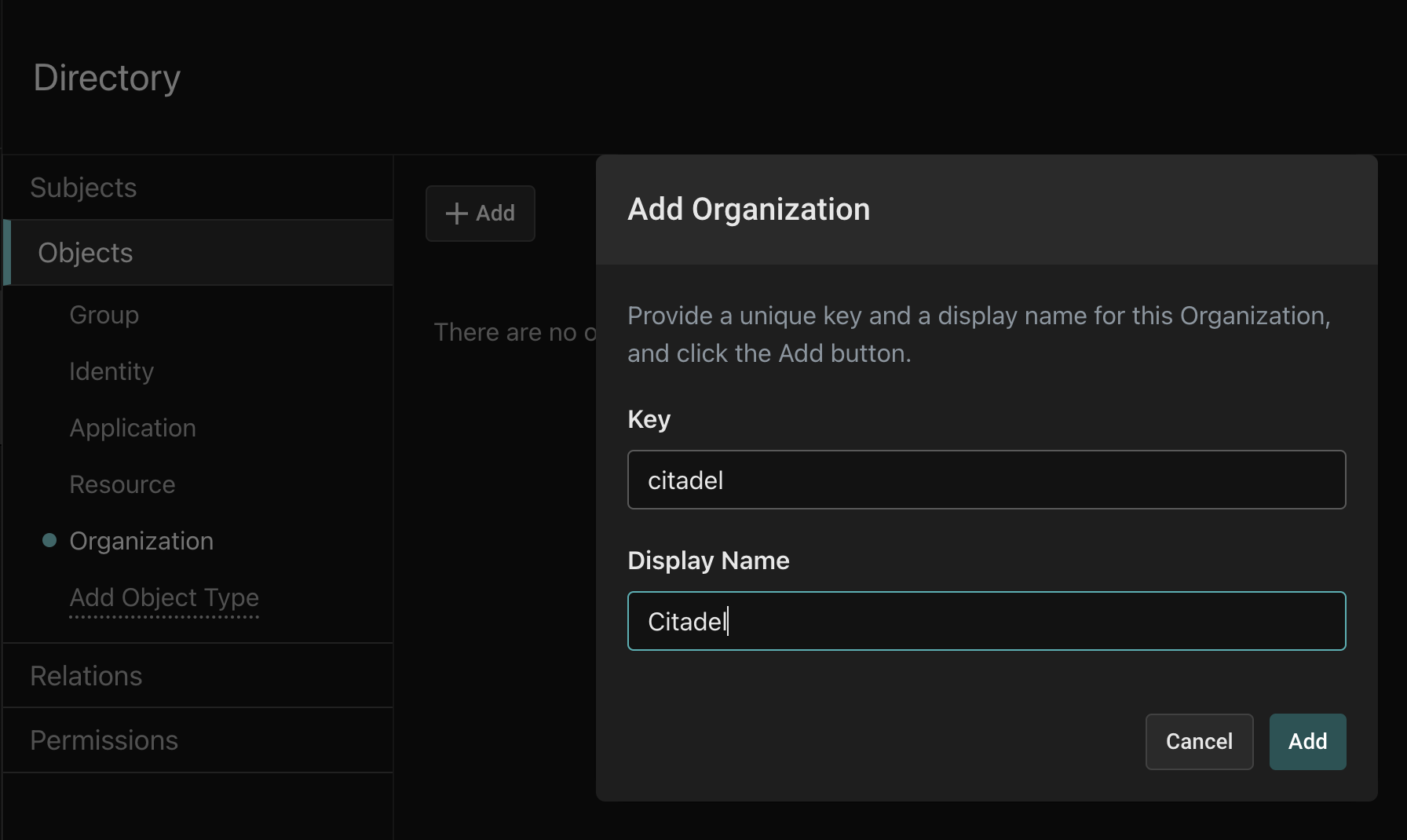
Task: Click the Display Name field label
Action: 708,561
